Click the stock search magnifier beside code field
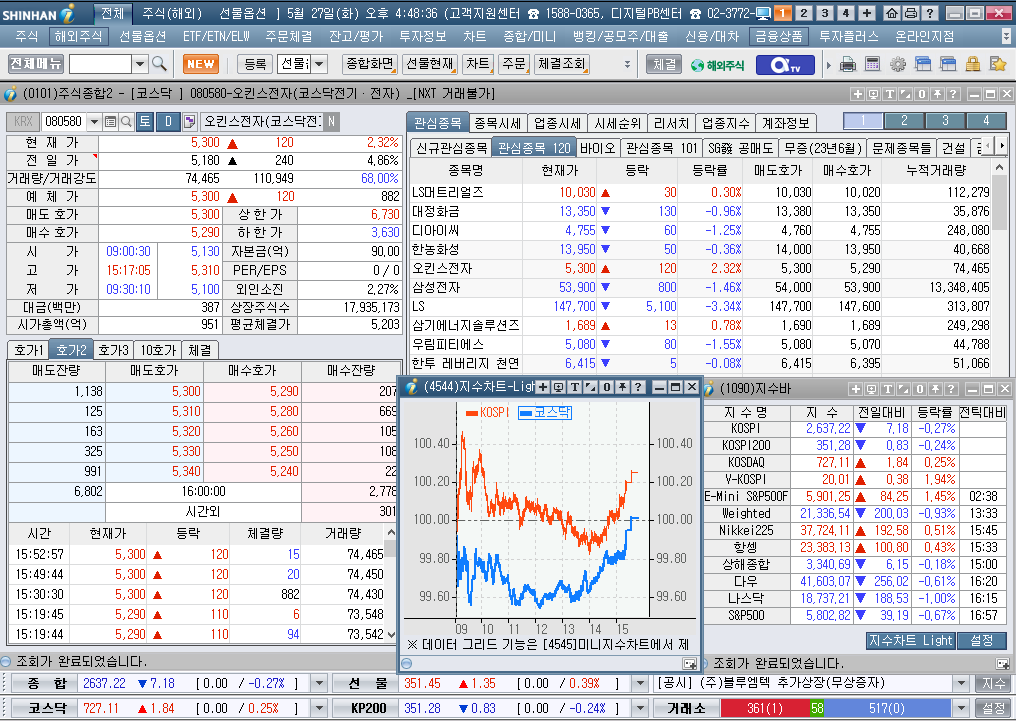 click(126, 121)
